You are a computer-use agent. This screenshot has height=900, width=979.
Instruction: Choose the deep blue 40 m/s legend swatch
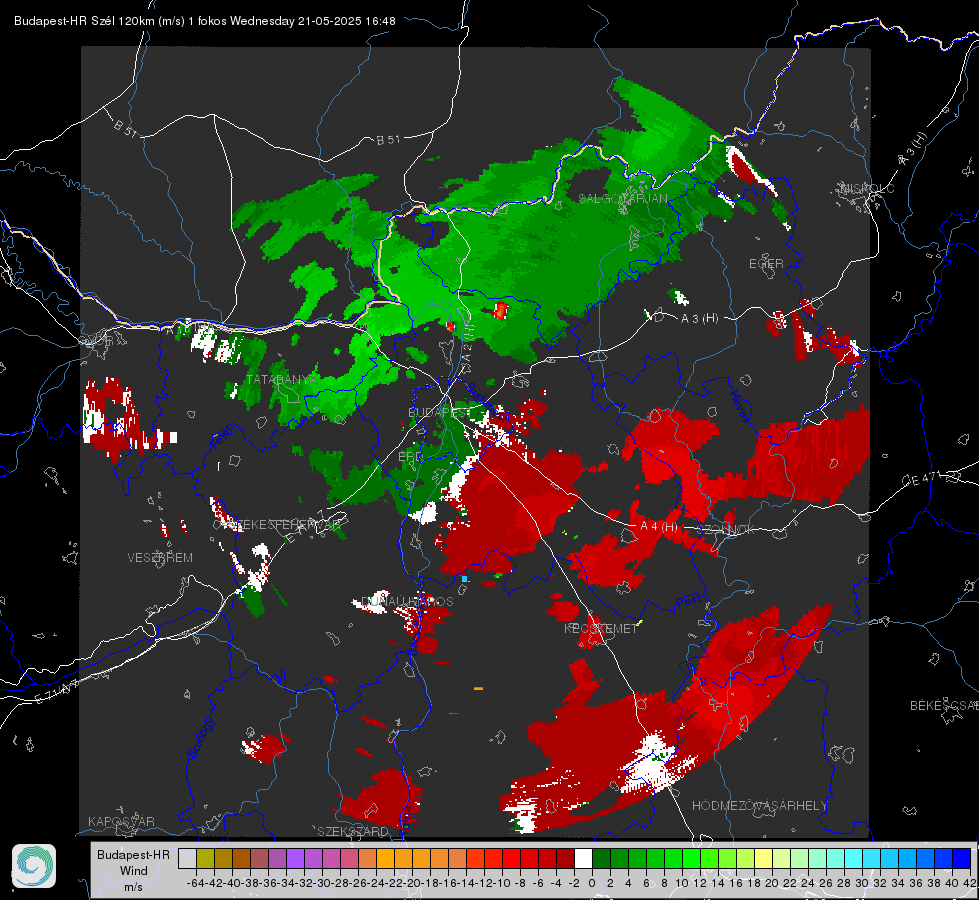click(962, 859)
